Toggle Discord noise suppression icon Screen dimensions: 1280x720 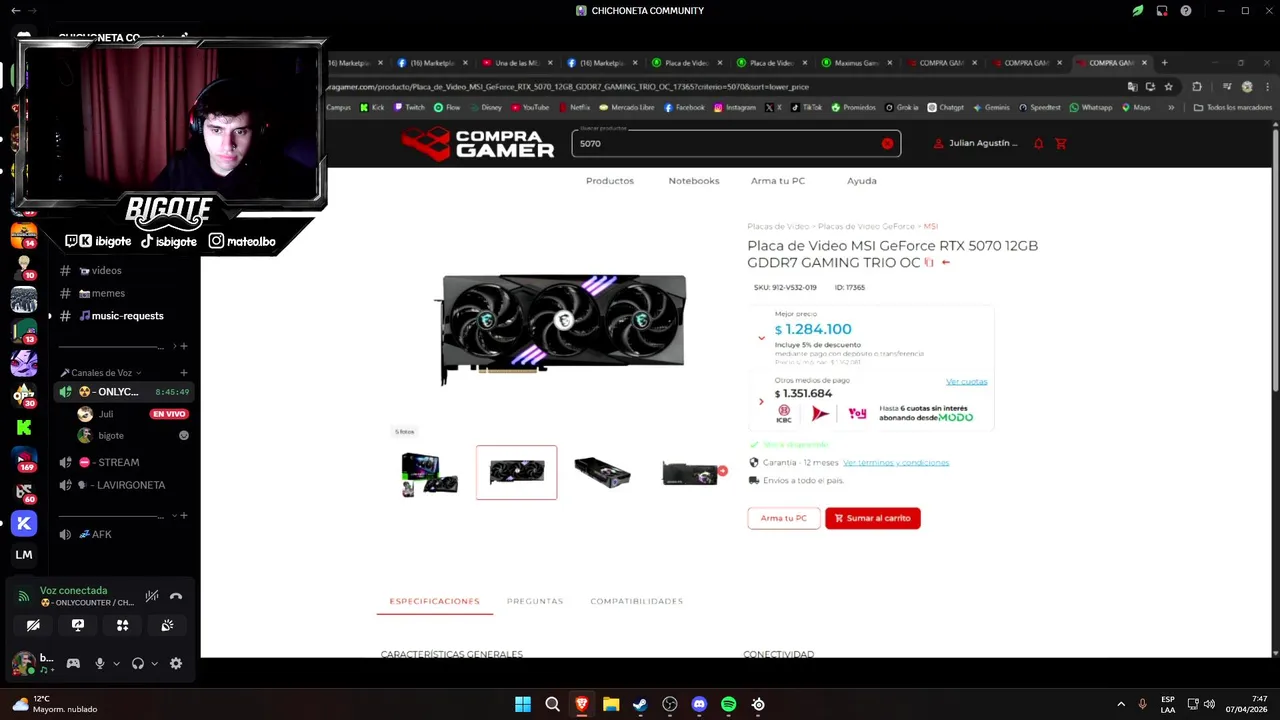click(152, 596)
